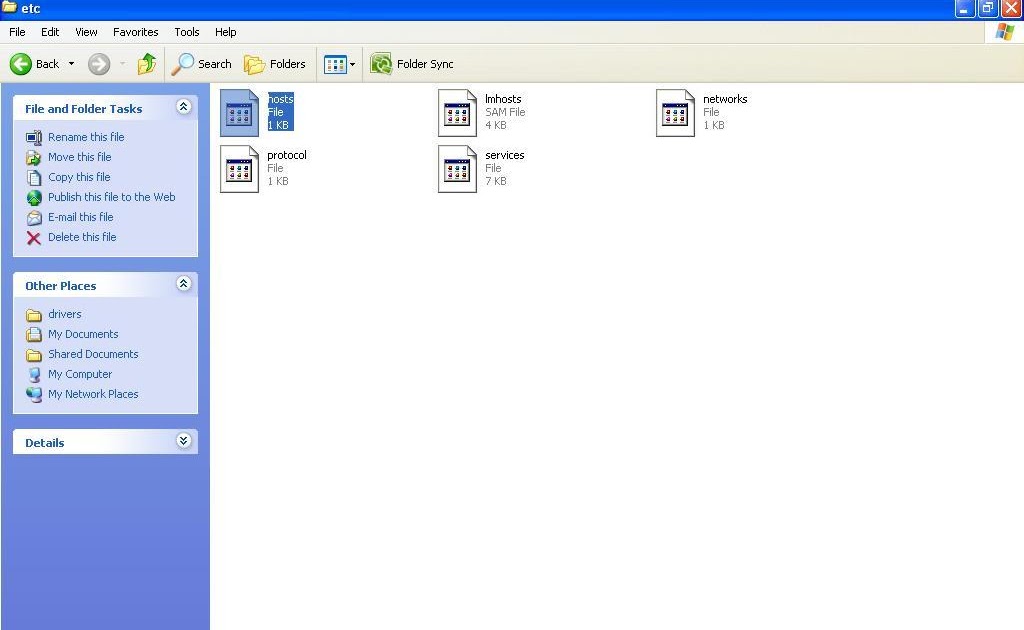
Task: Open the Edit menu
Action: tap(50, 32)
